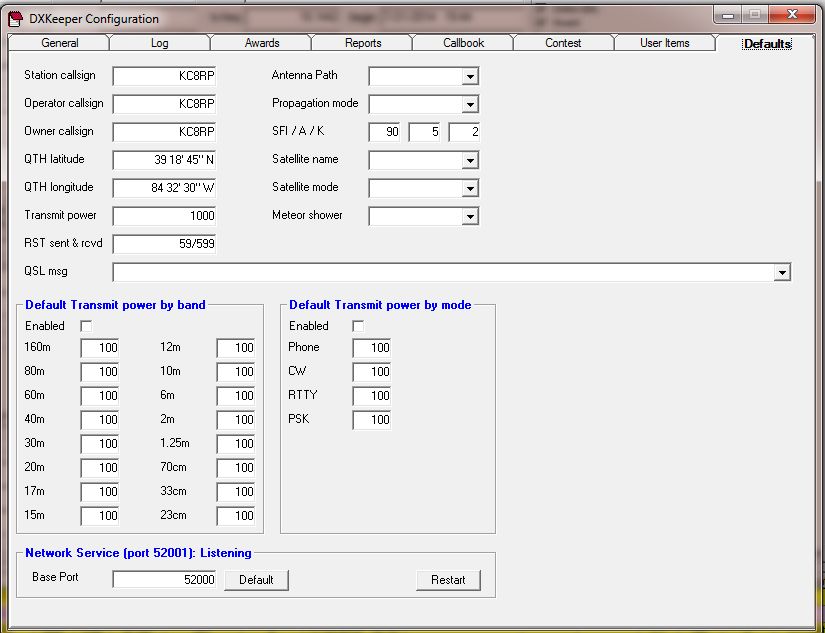Viewport: 825px width, 633px height.
Task: Click the RTTY mode power field
Action: [x=371, y=396]
